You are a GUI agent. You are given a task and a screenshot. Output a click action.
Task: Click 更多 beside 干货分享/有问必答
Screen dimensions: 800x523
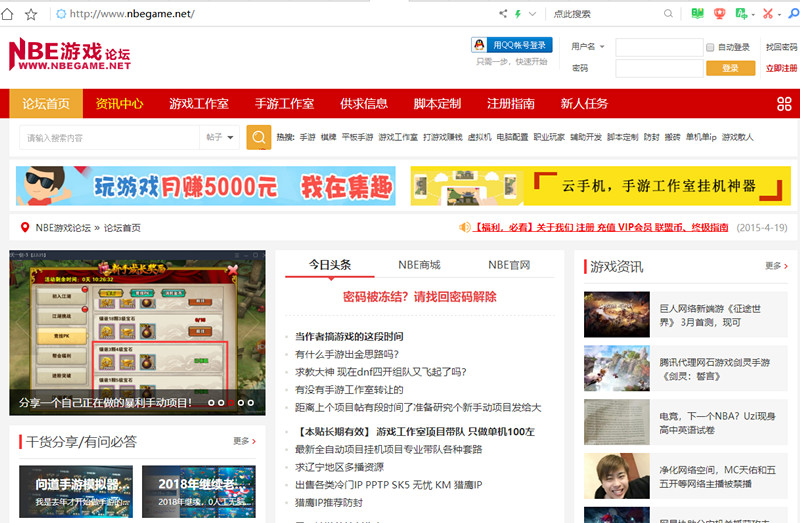(x=244, y=441)
